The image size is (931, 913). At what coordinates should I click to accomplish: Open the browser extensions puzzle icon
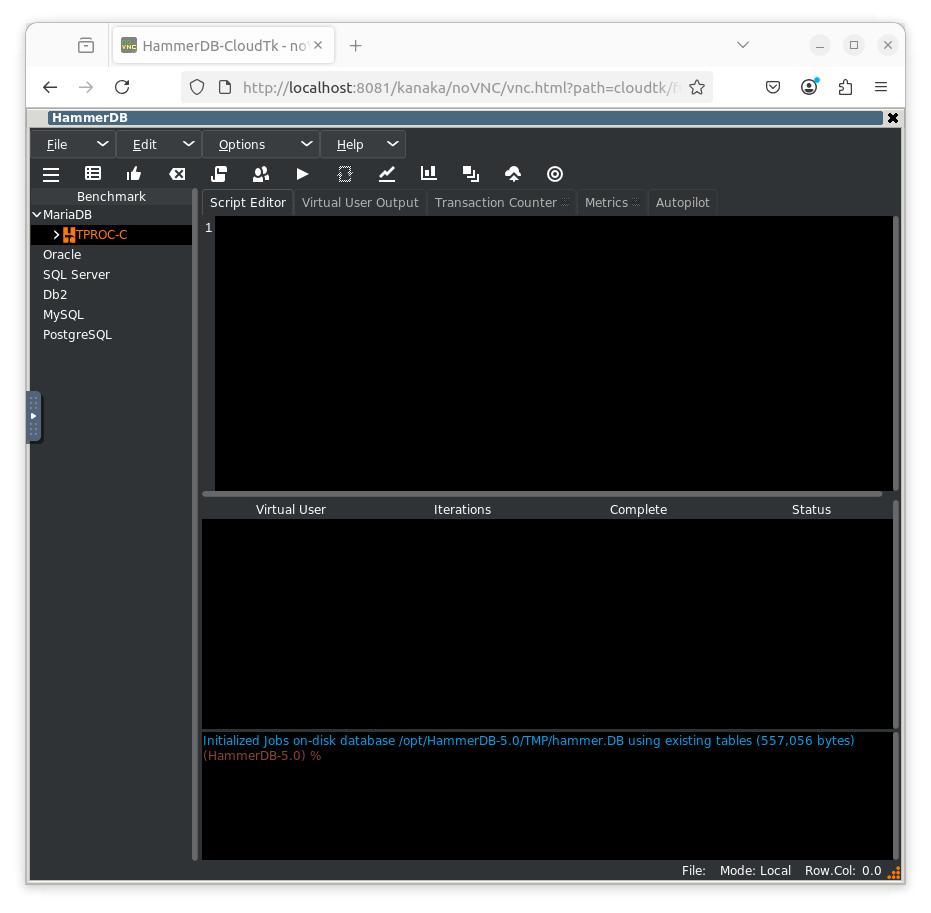845,87
